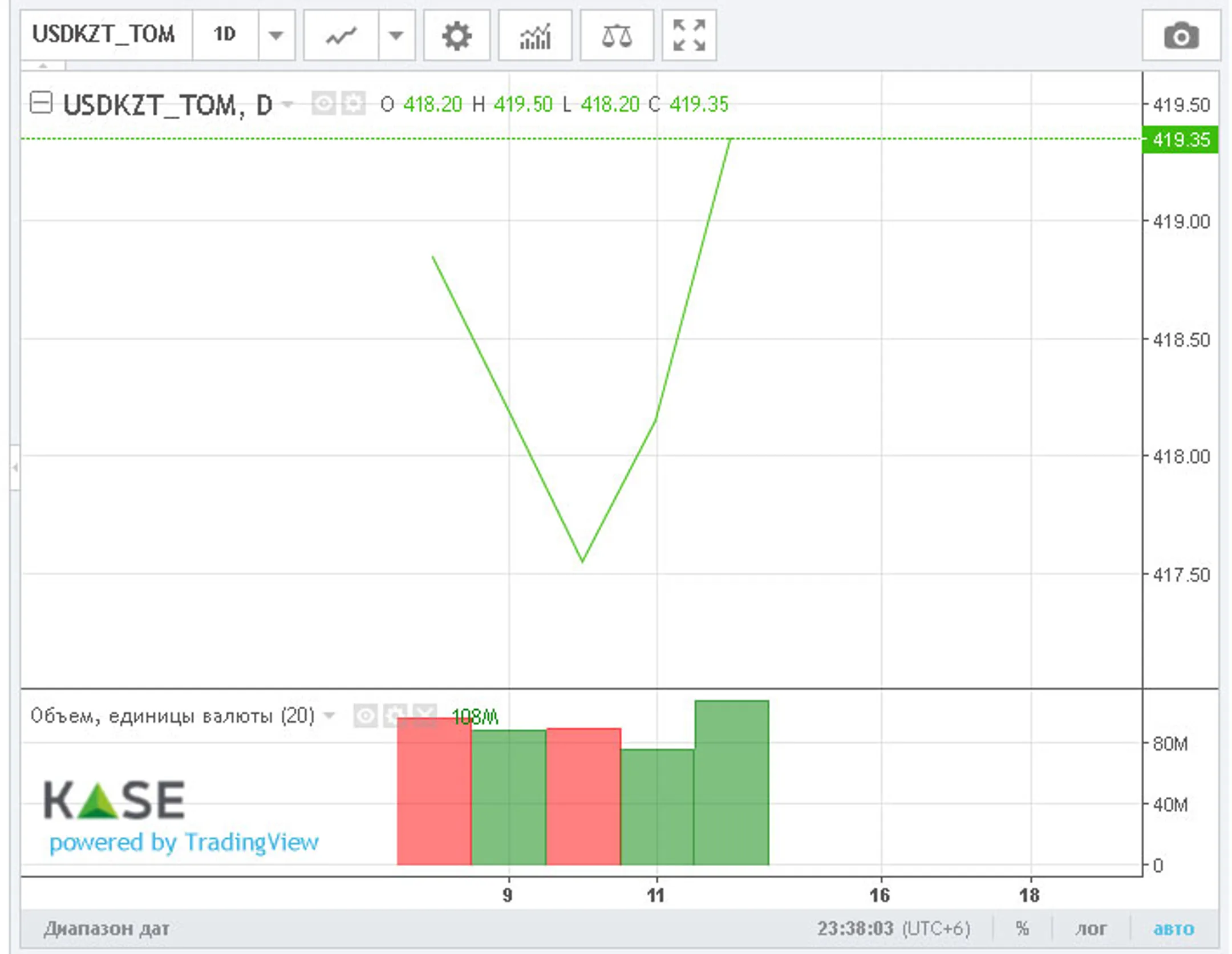The height and width of the screenshot is (954, 1232).
Task: Open USDKZT_TOM series settings gear
Action: (x=354, y=104)
